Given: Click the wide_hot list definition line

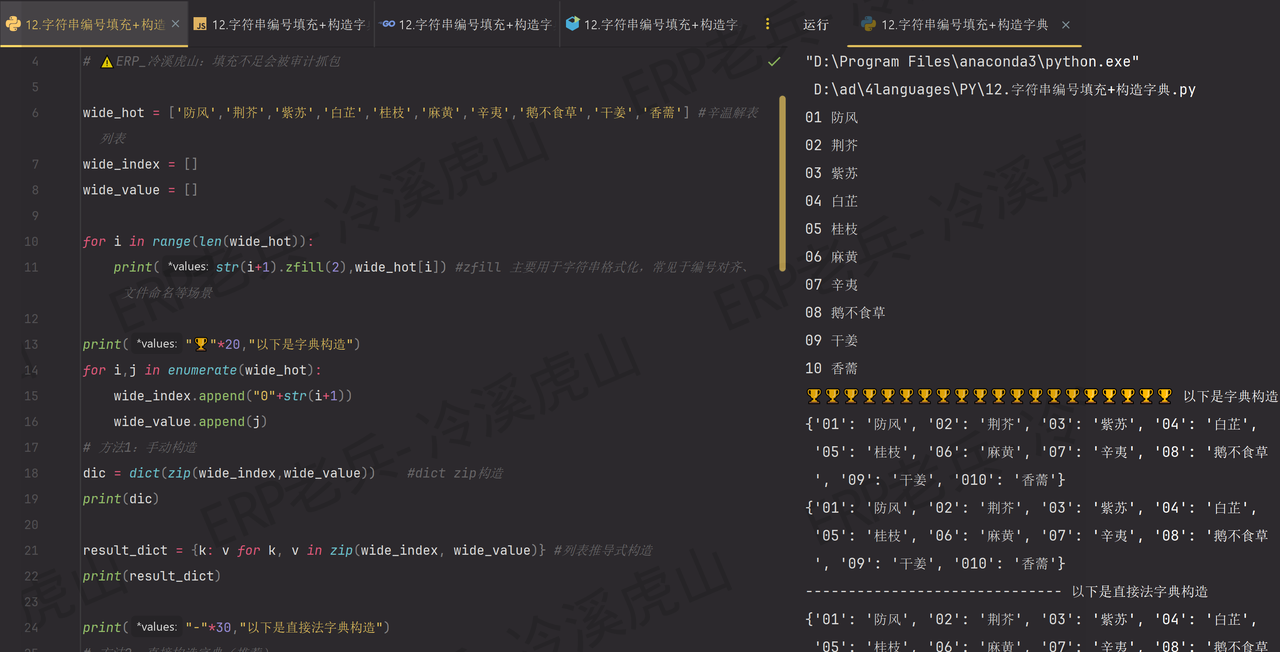Looking at the screenshot, I should (x=300, y=112).
